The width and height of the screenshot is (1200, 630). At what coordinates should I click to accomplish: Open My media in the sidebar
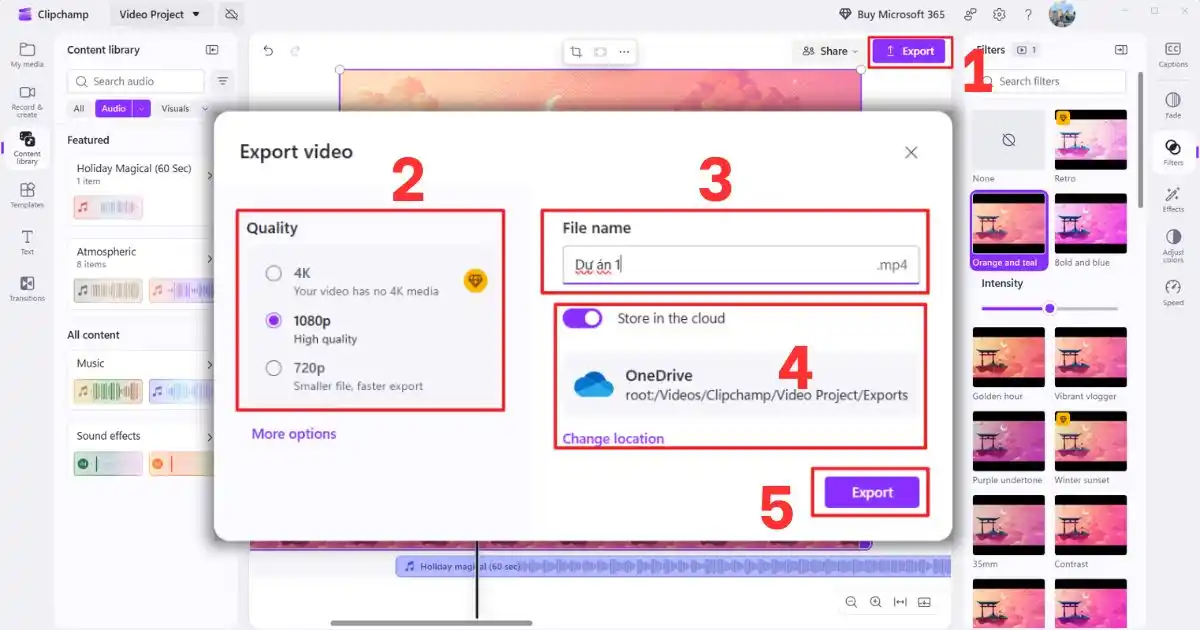pos(27,54)
